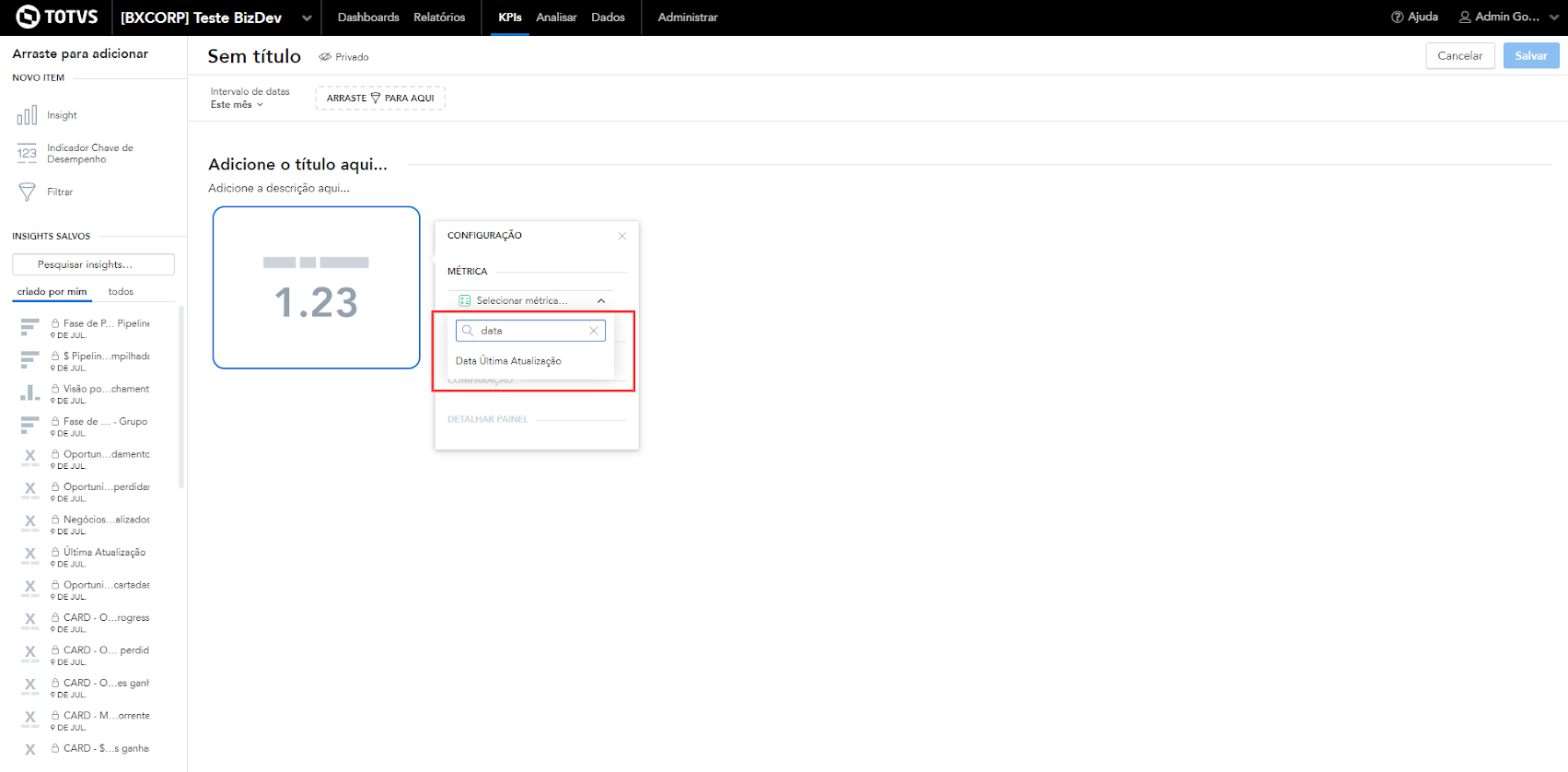The height and width of the screenshot is (772, 1568).
Task: Open the Relatórios menu
Action: point(439,18)
